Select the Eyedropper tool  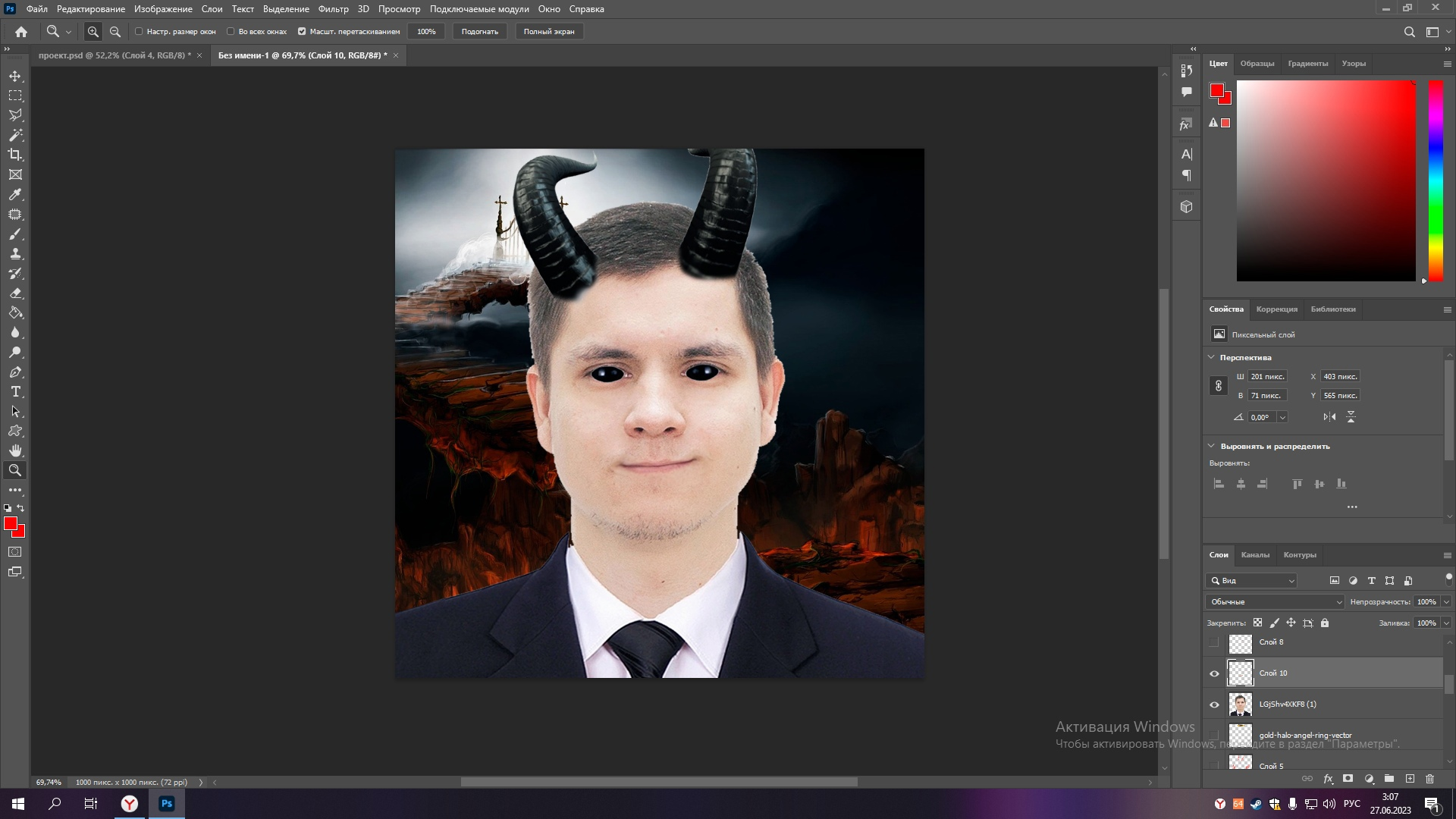(x=15, y=194)
